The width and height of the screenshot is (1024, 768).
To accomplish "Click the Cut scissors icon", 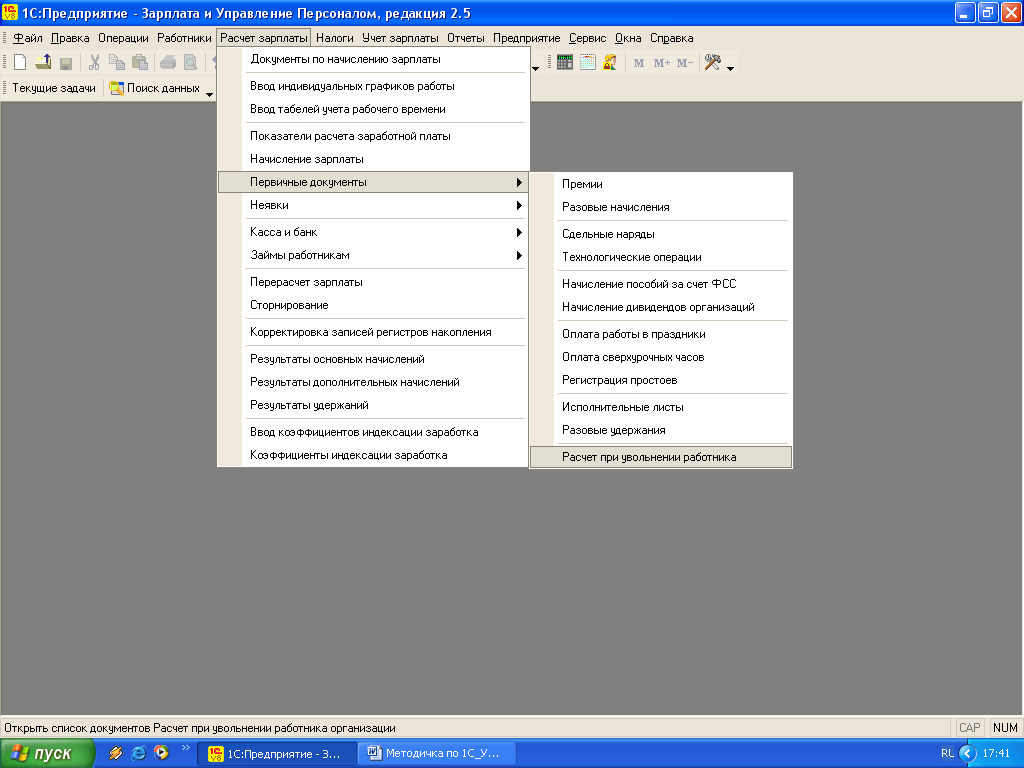I will tap(94, 63).
